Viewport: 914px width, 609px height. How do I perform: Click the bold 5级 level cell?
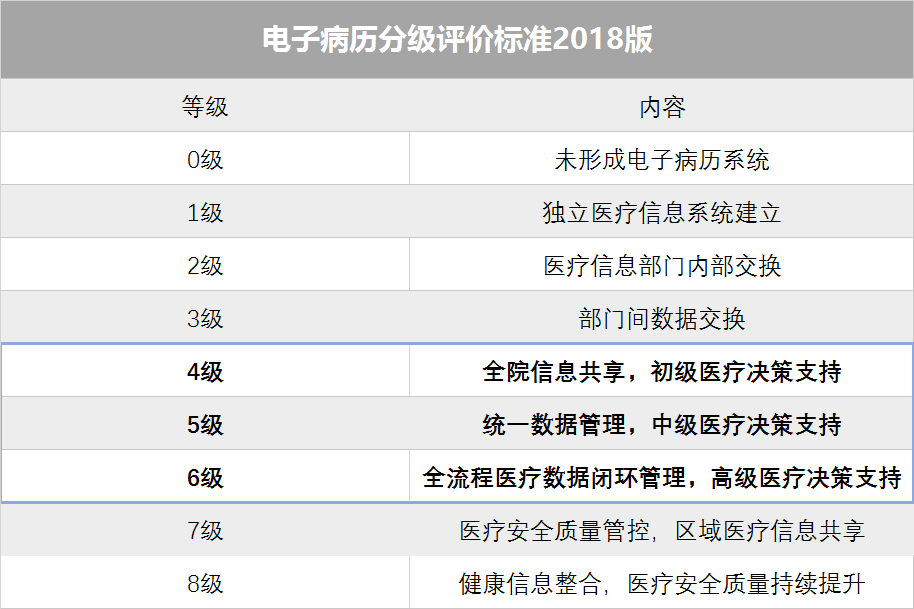(x=205, y=425)
